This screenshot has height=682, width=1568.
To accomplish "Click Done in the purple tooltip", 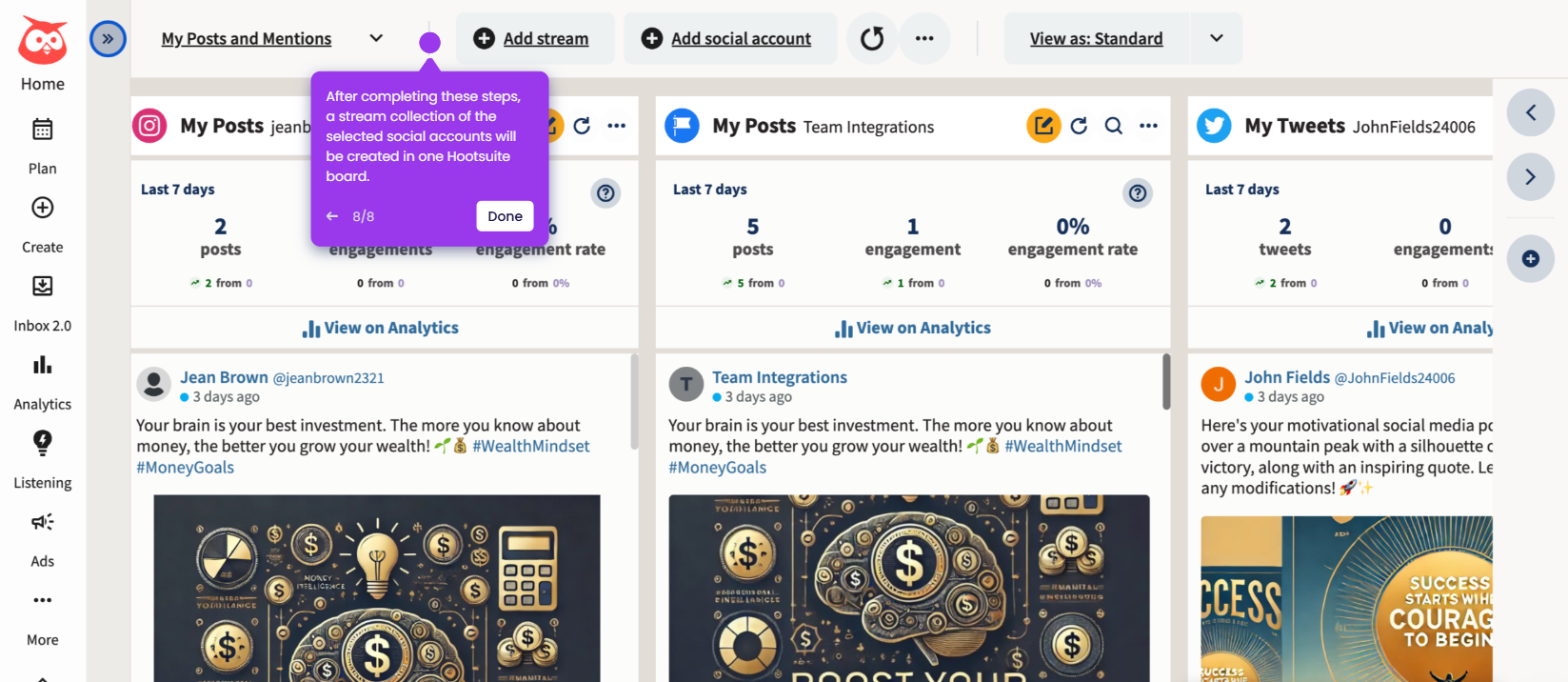I will click(505, 216).
